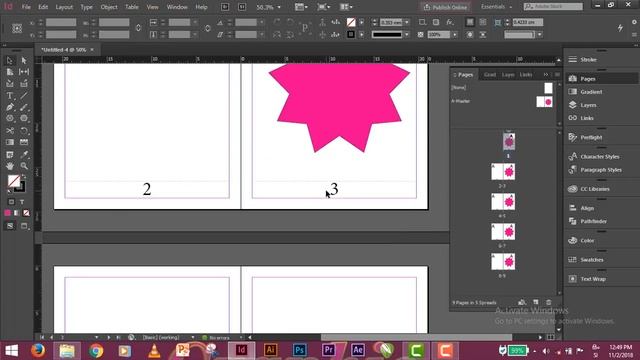Toggle formatting affects text
Screen dimensions: 640x360
[x=22, y=202]
